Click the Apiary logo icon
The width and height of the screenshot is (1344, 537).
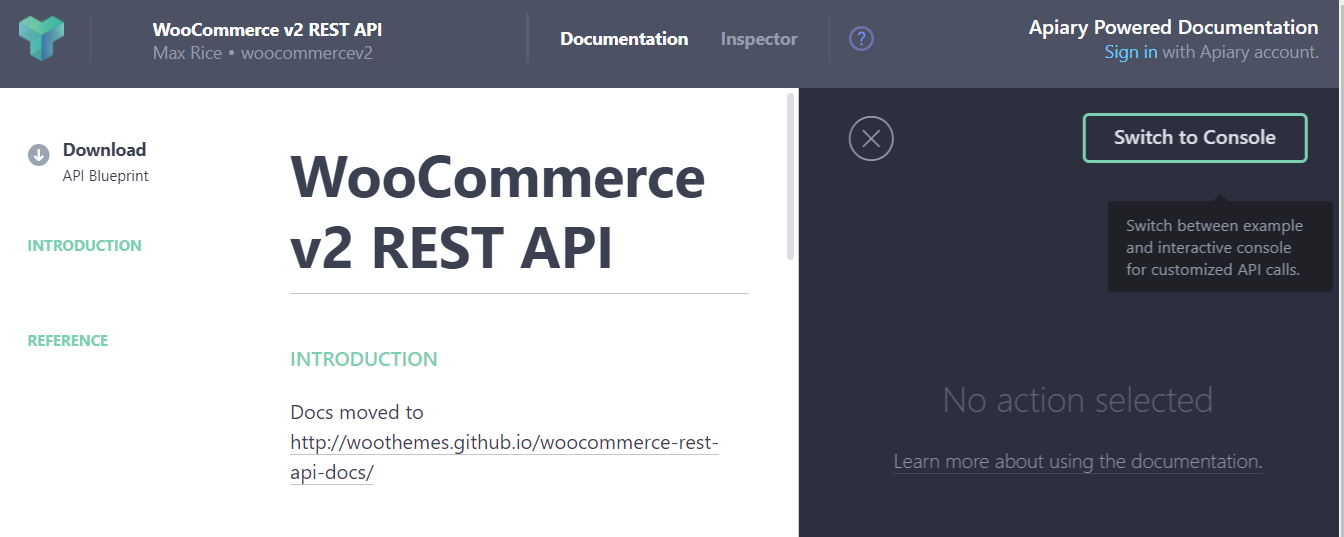[41, 39]
